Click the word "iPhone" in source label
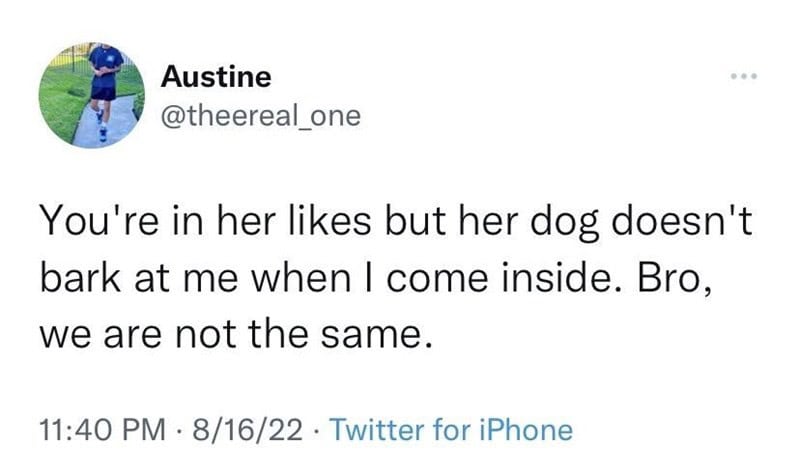 [x=526, y=429]
